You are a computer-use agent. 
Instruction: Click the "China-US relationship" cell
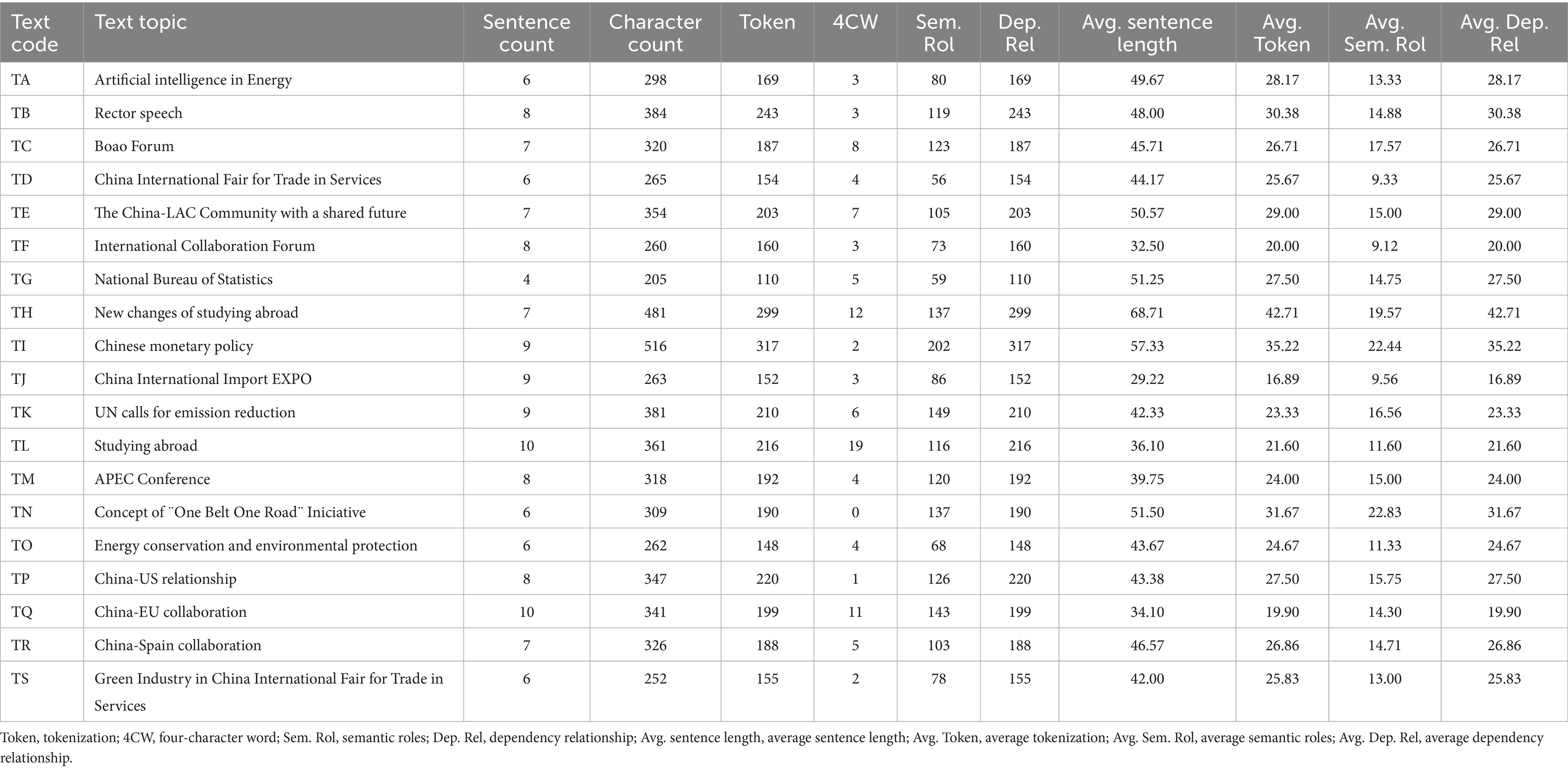165,579
